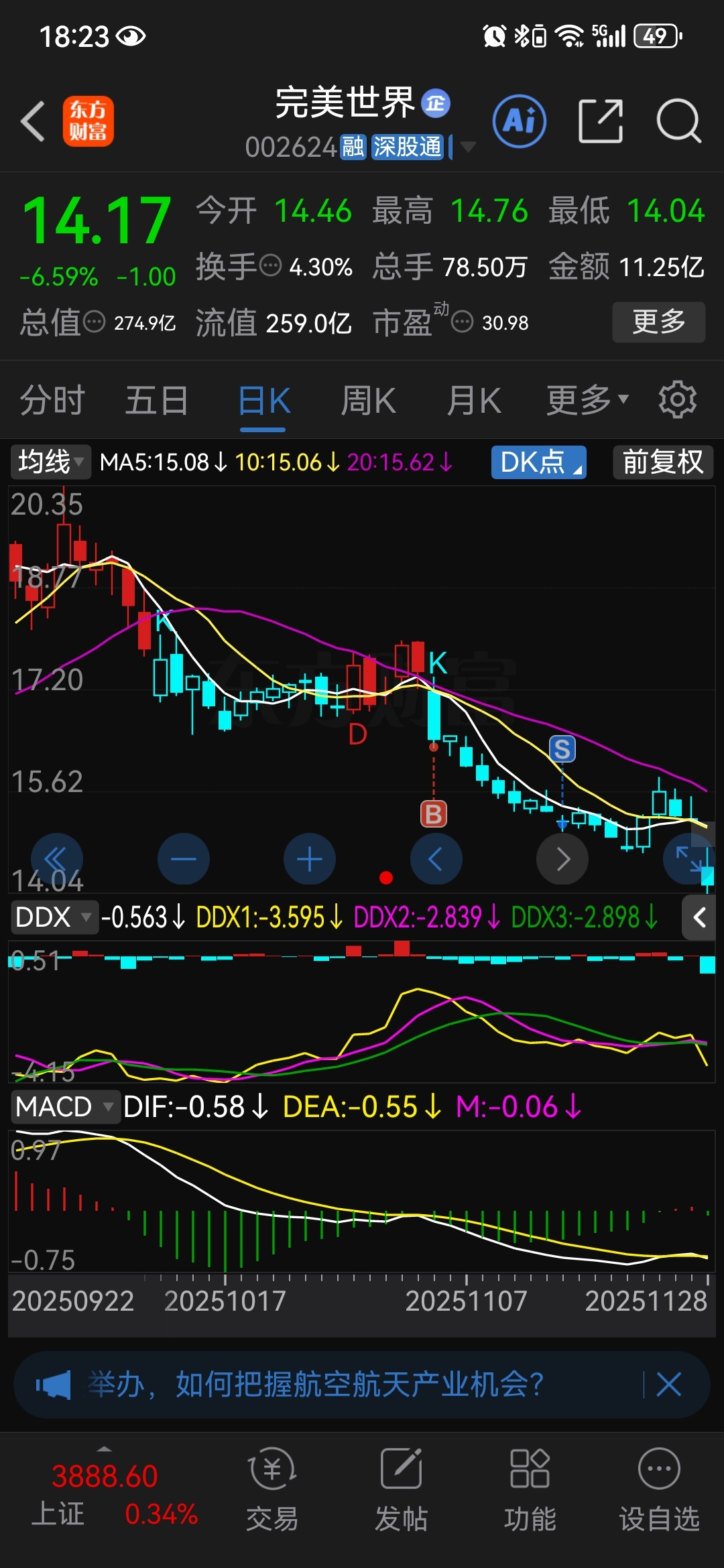Collapse indicator side panel arrow
Image resolution: width=724 pixels, height=1568 pixels.
699,917
